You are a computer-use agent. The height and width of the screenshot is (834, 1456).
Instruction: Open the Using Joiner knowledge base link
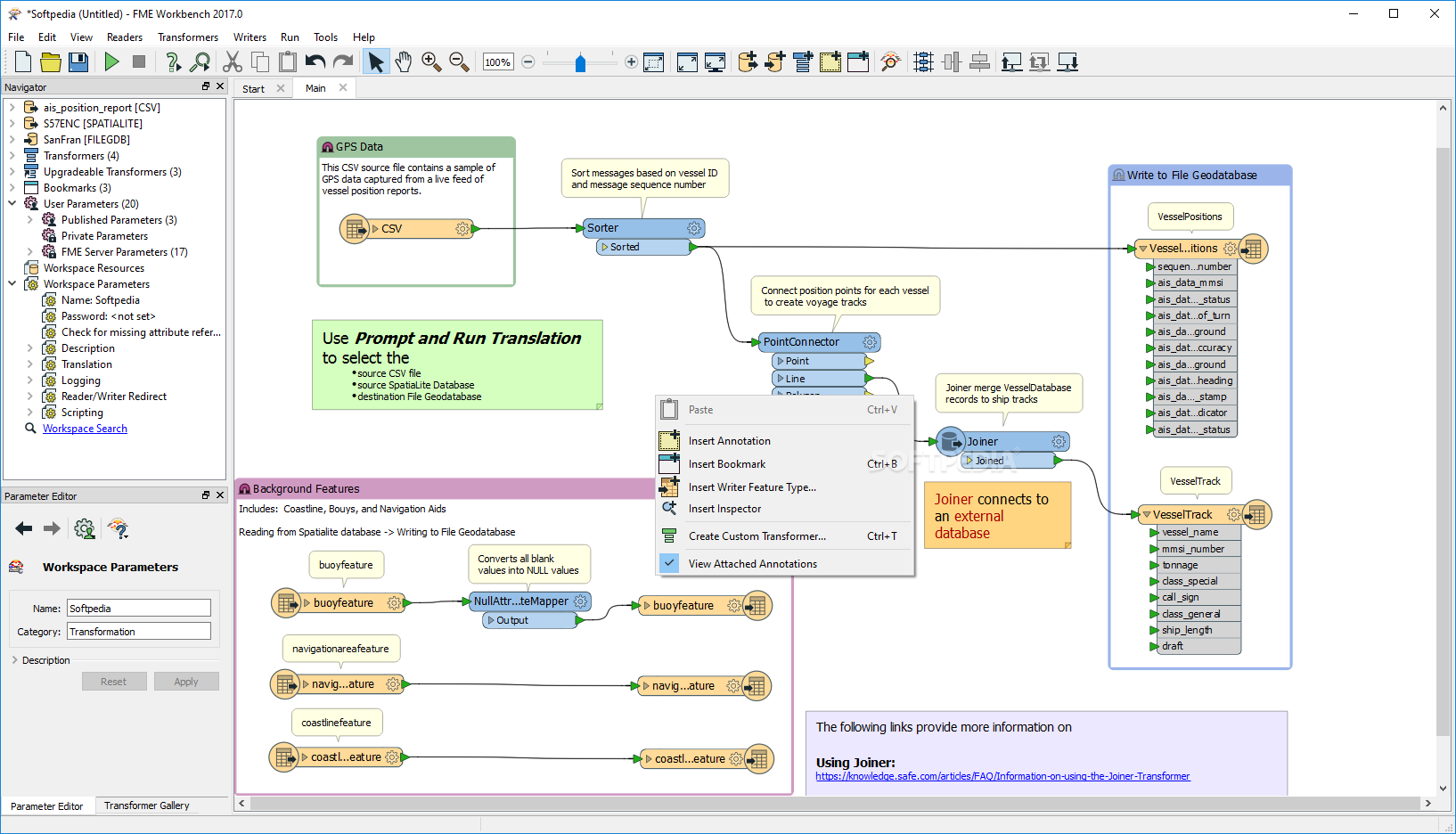click(1002, 776)
